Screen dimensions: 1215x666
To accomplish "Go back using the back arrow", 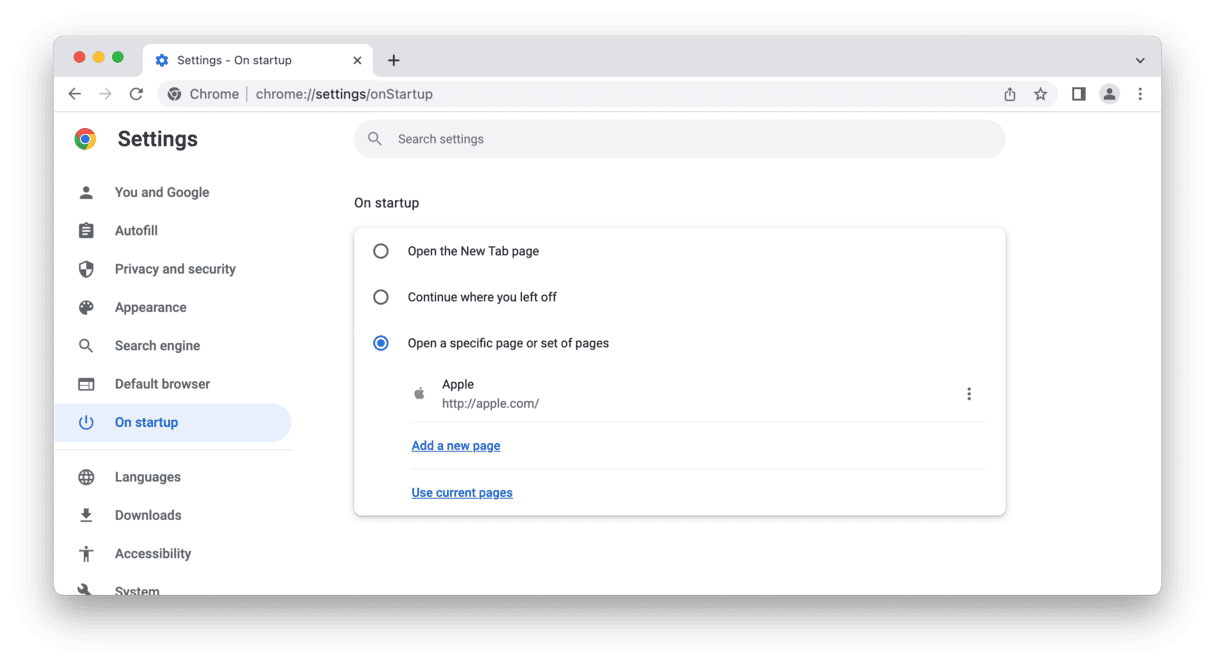I will tap(75, 94).
